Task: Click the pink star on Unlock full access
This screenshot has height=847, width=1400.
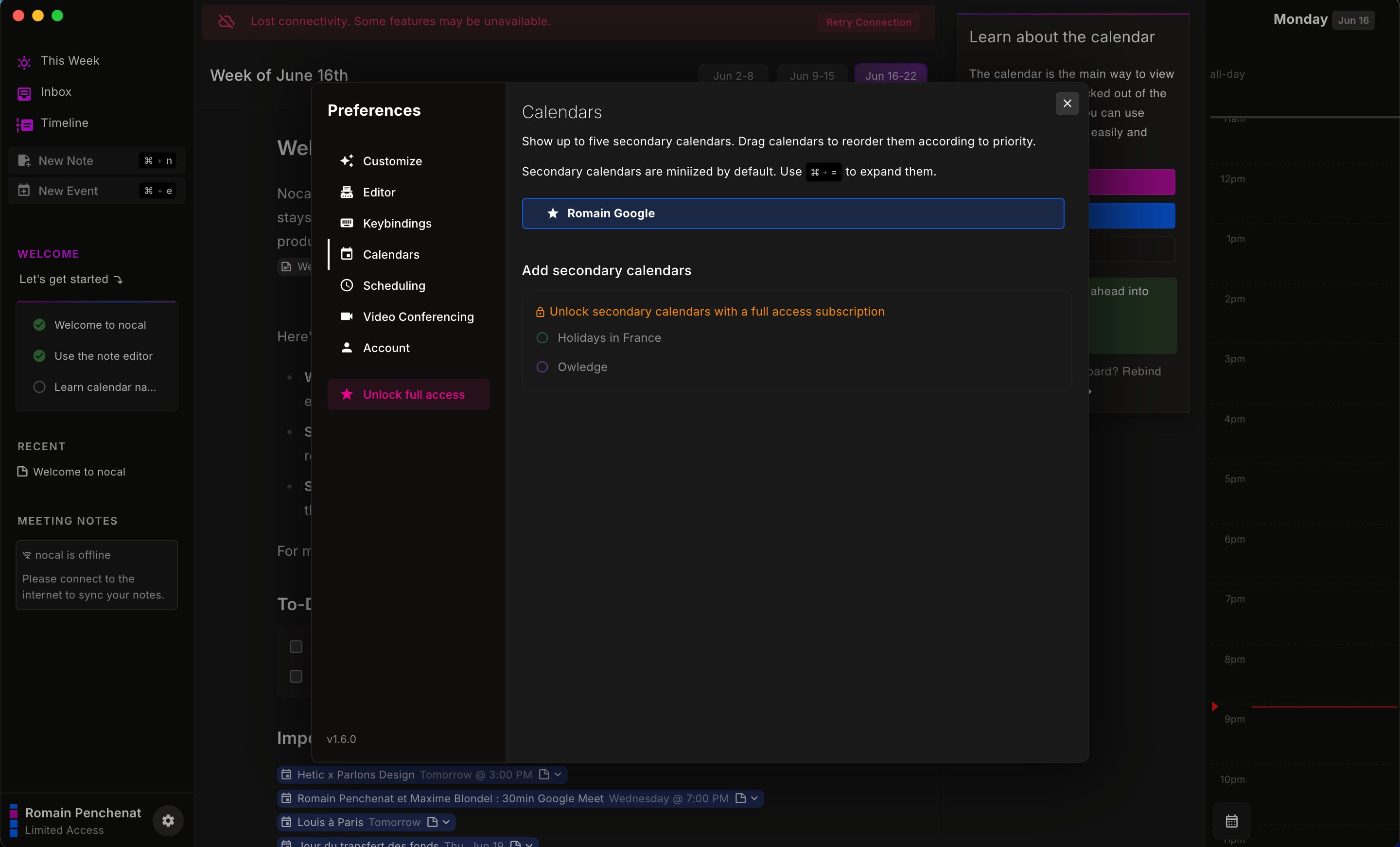Action: [347, 394]
